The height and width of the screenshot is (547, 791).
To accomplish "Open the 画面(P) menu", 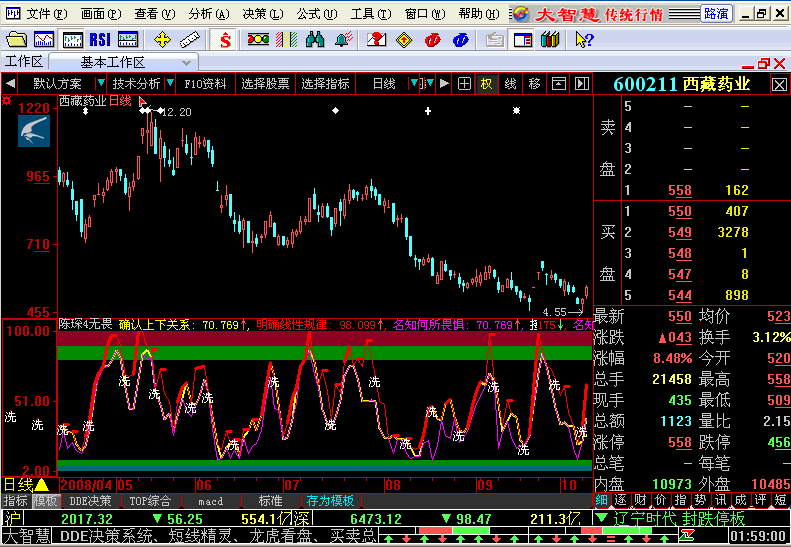I will (101, 14).
